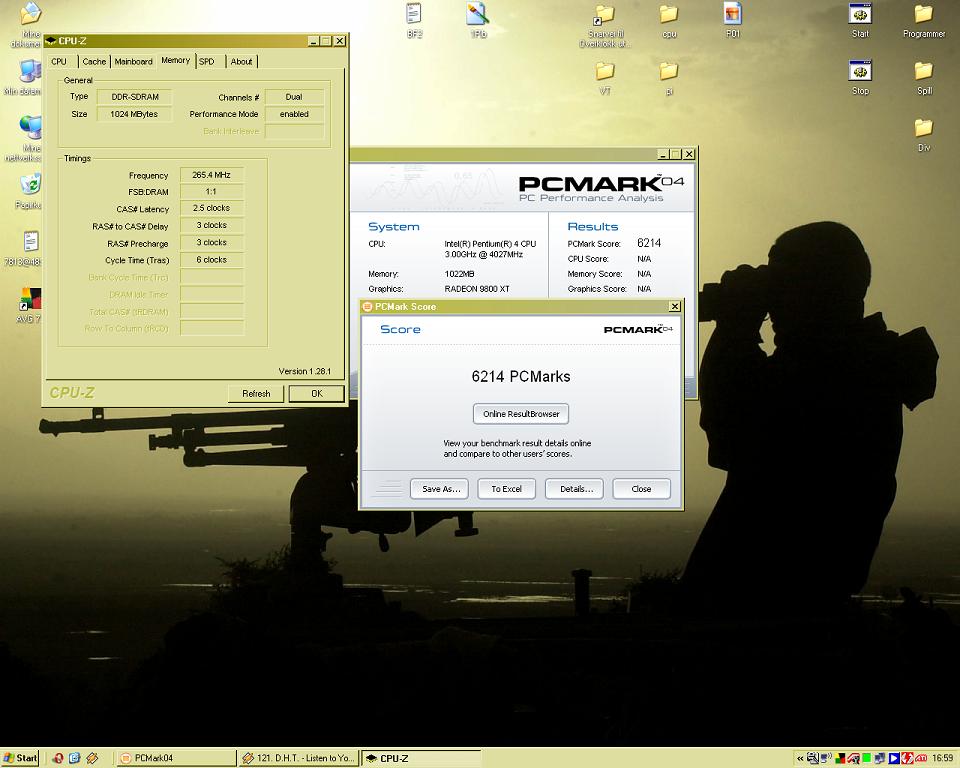Expand hidden tray icons with the chevron
Image resolution: width=960 pixels, height=768 pixels.
click(x=800, y=758)
